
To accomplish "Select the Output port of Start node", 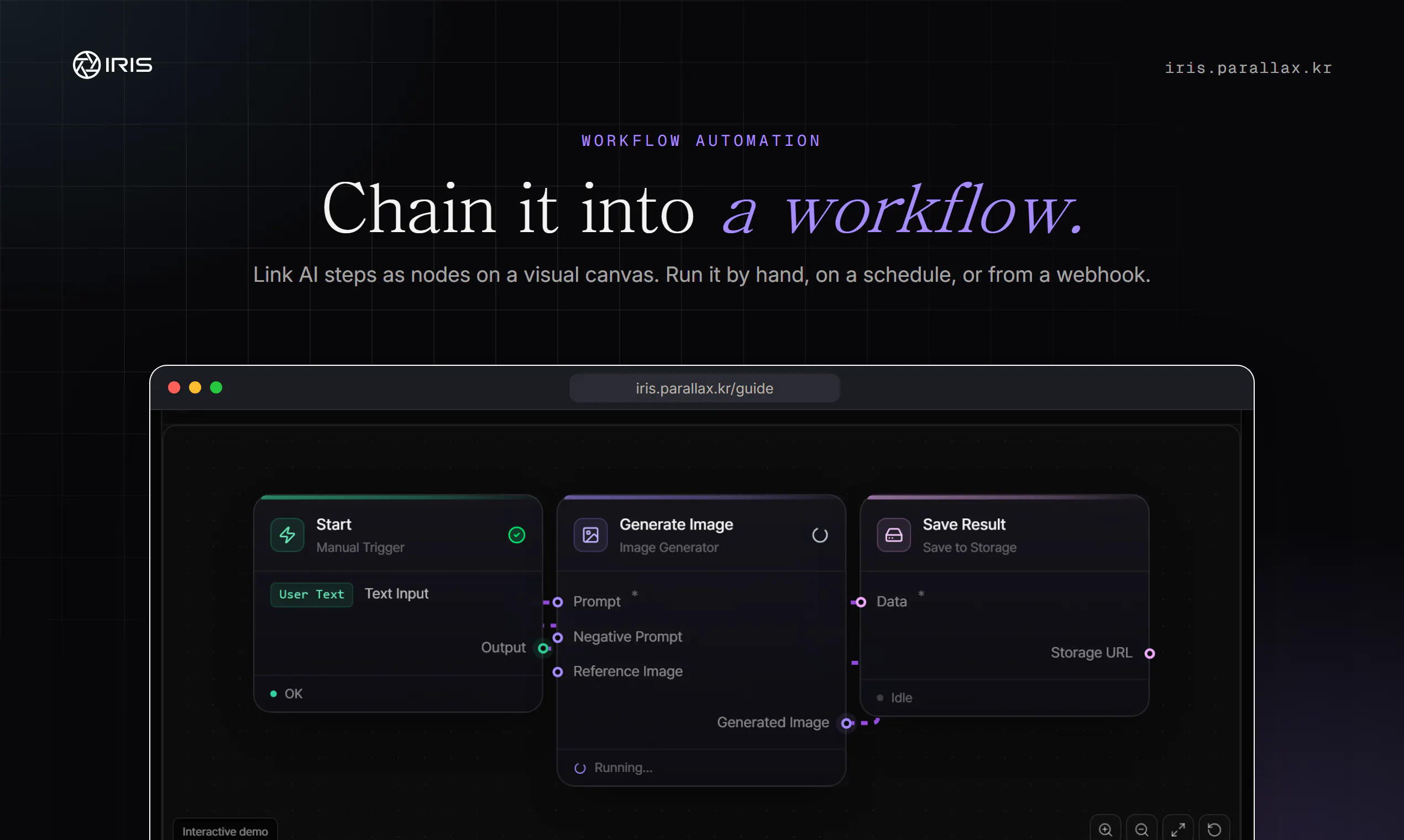I will (x=543, y=648).
